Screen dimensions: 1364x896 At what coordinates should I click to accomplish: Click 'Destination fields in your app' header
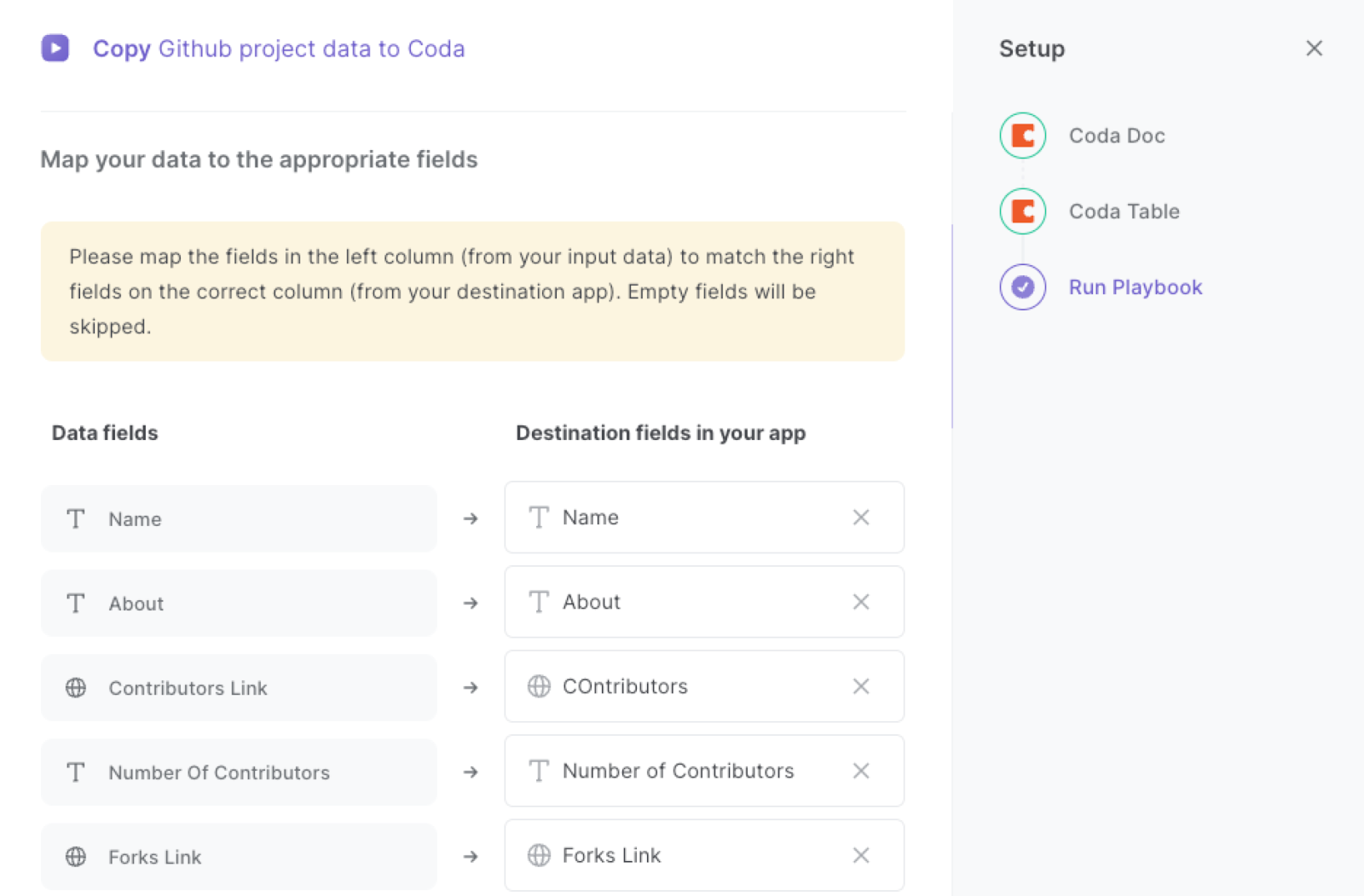click(661, 433)
